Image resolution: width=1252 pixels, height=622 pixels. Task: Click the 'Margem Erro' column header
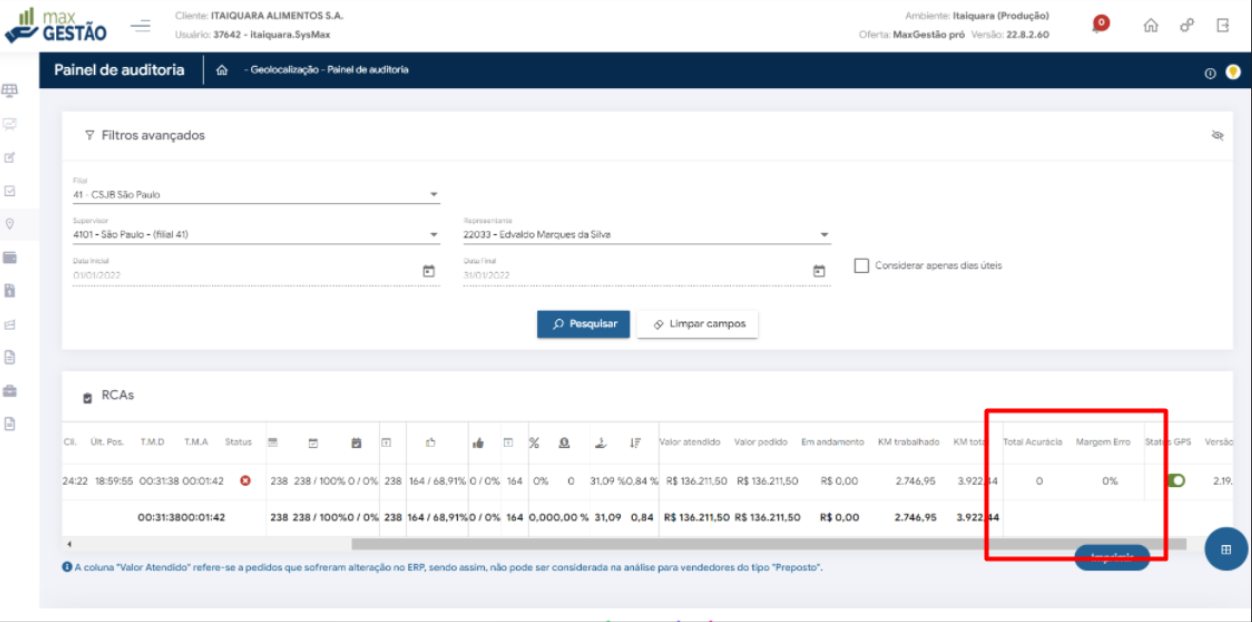(x=1103, y=442)
